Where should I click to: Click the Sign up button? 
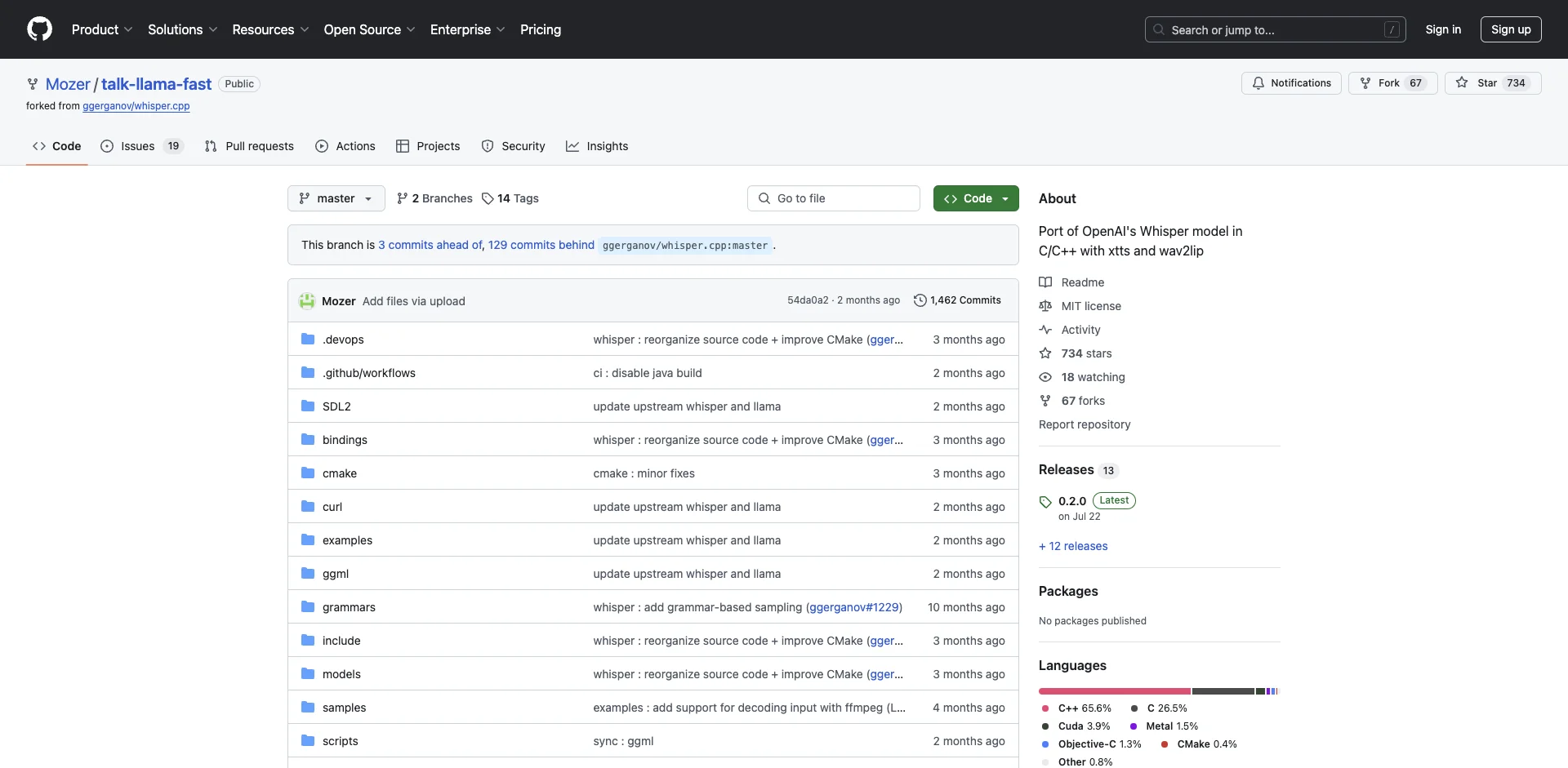[1511, 29]
